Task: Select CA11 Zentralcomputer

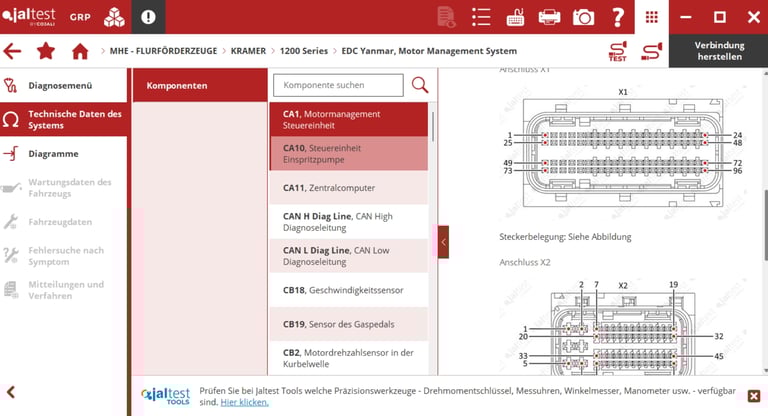Action: click(x=349, y=188)
